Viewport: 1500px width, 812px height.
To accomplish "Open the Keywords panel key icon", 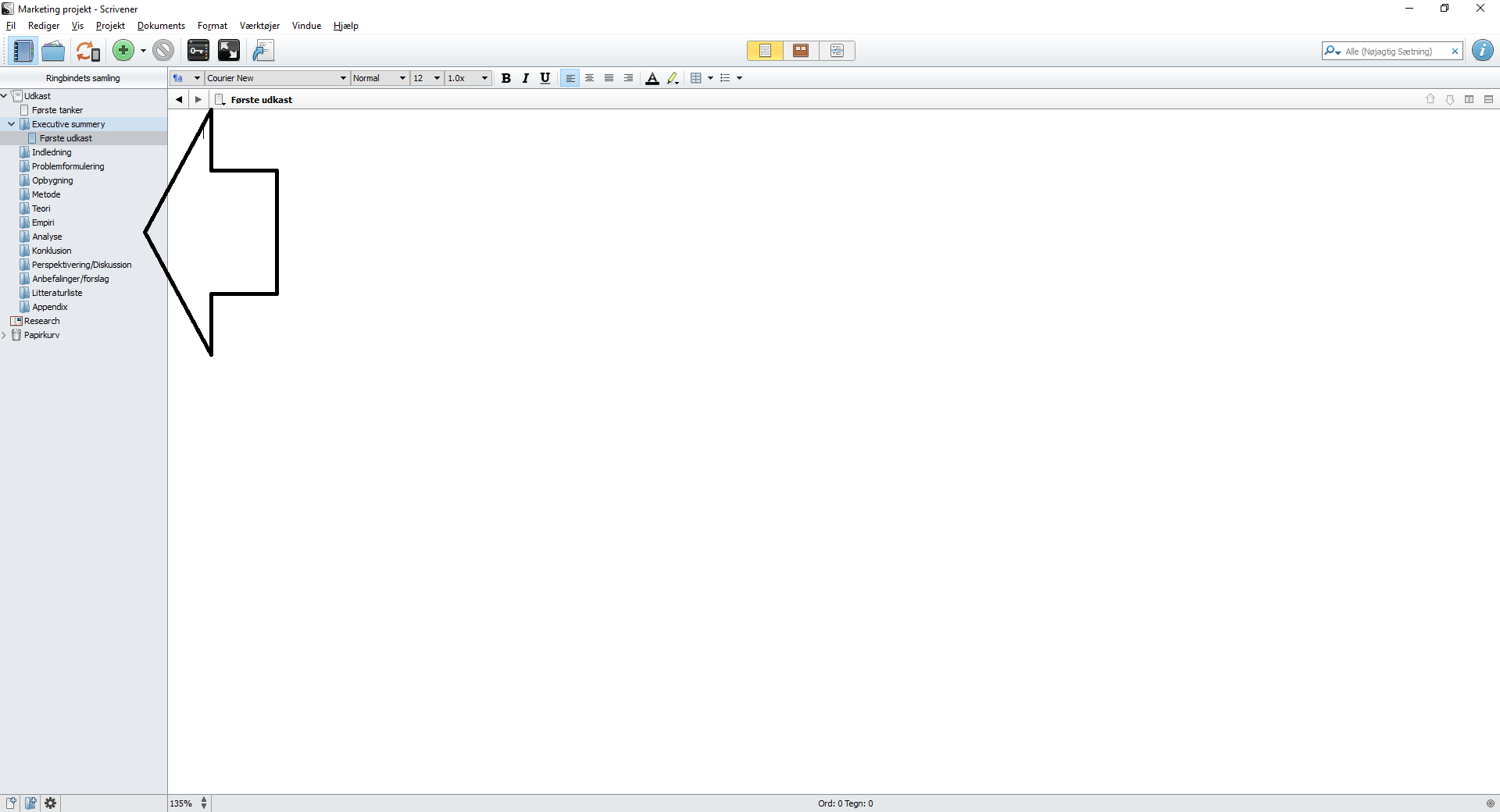I will click(x=198, y=51).
